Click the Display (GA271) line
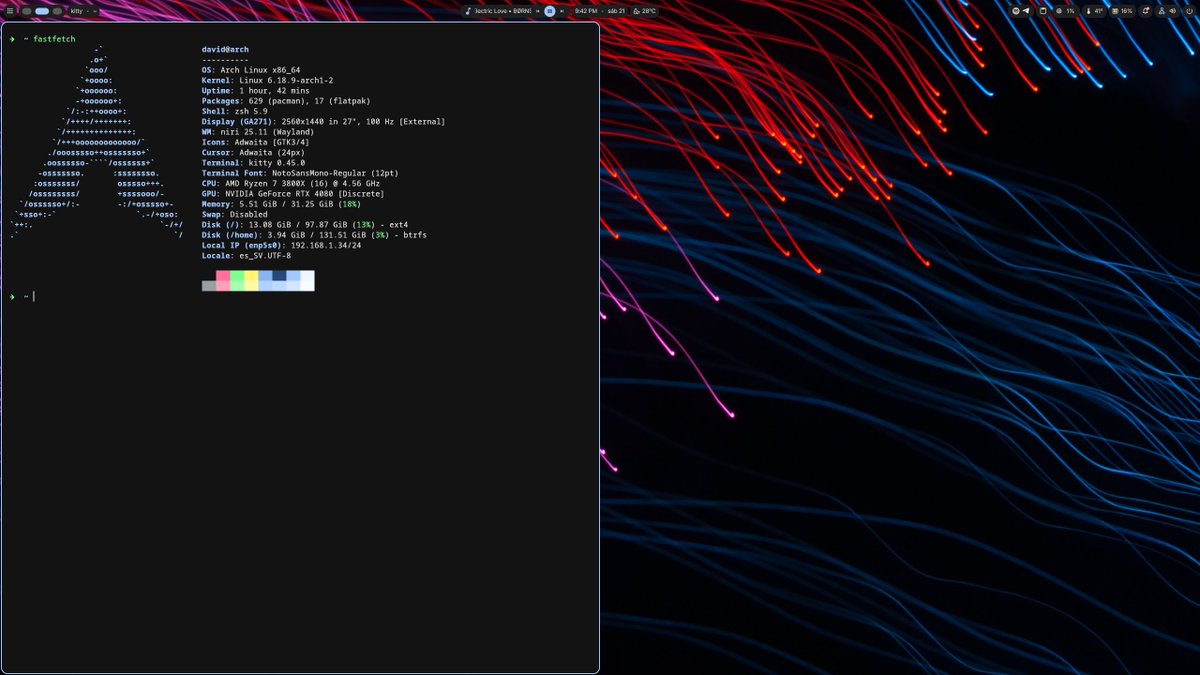Screen dimensions: 1200x675 click(x=323, y=121)
